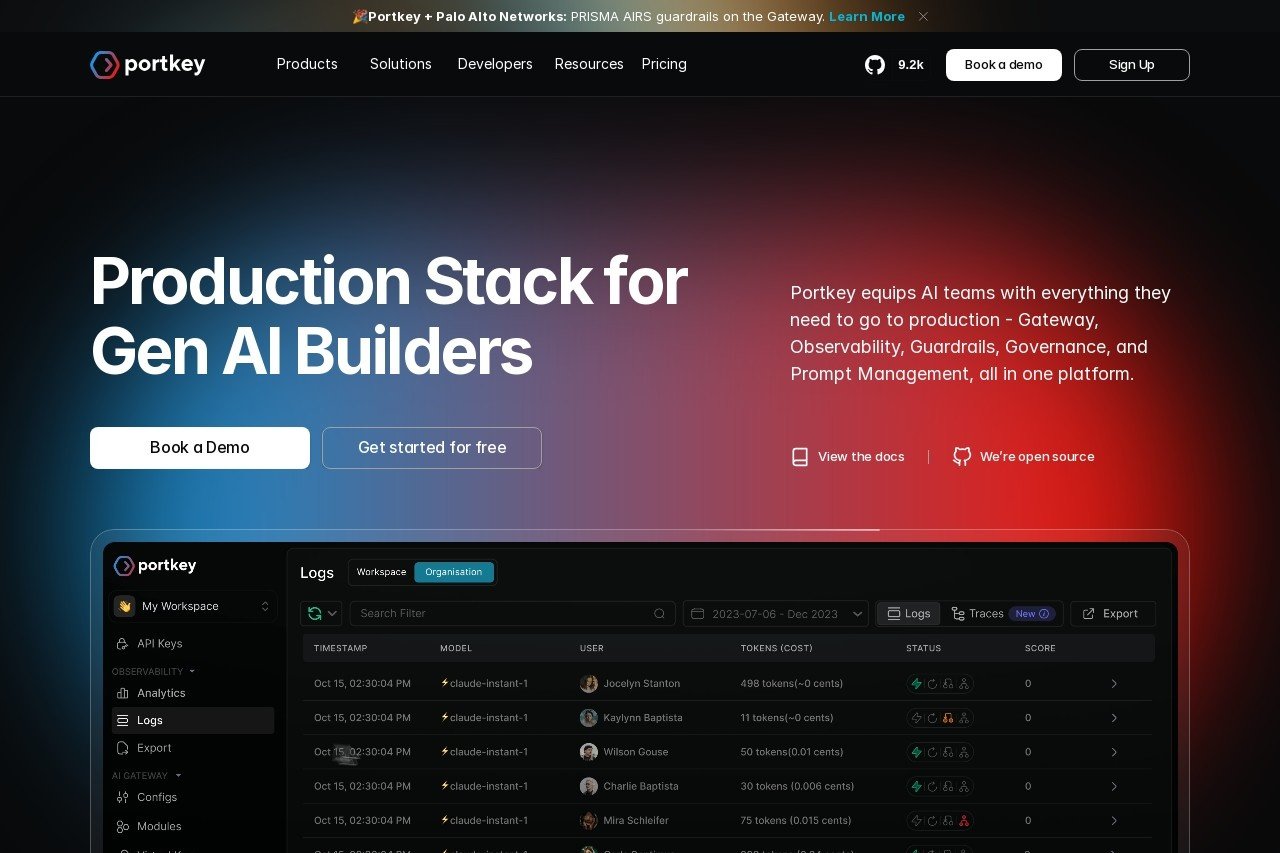Click the Tokens (Cost) column header
This screenshot has height=853, width=1280.
click(x=777, y=649)
